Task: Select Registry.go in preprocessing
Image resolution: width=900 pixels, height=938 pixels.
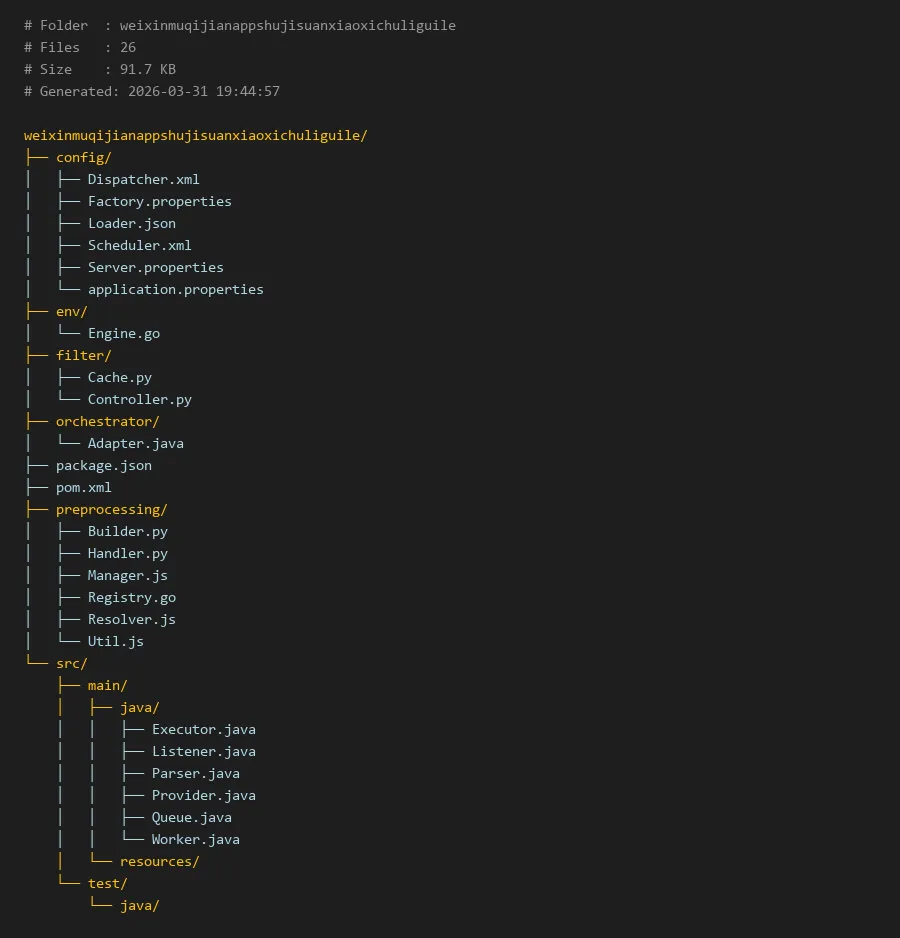Action: pos(131,597)
